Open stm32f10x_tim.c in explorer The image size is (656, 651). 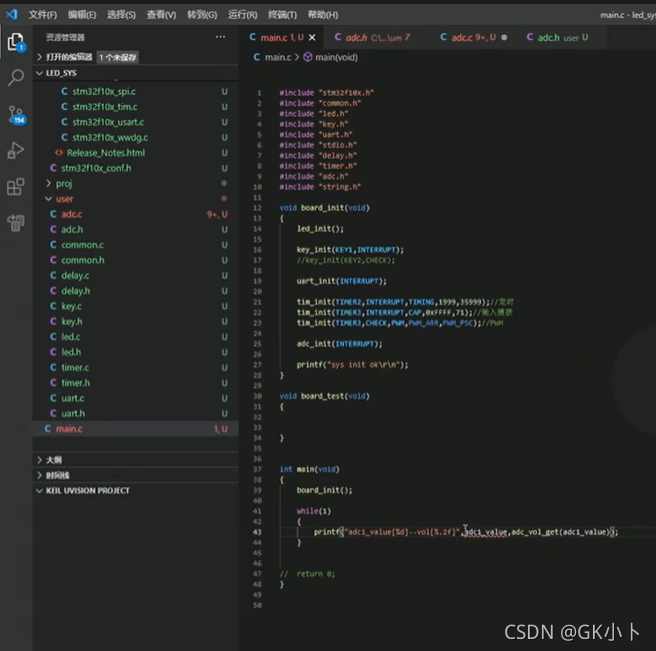point(136,107)
